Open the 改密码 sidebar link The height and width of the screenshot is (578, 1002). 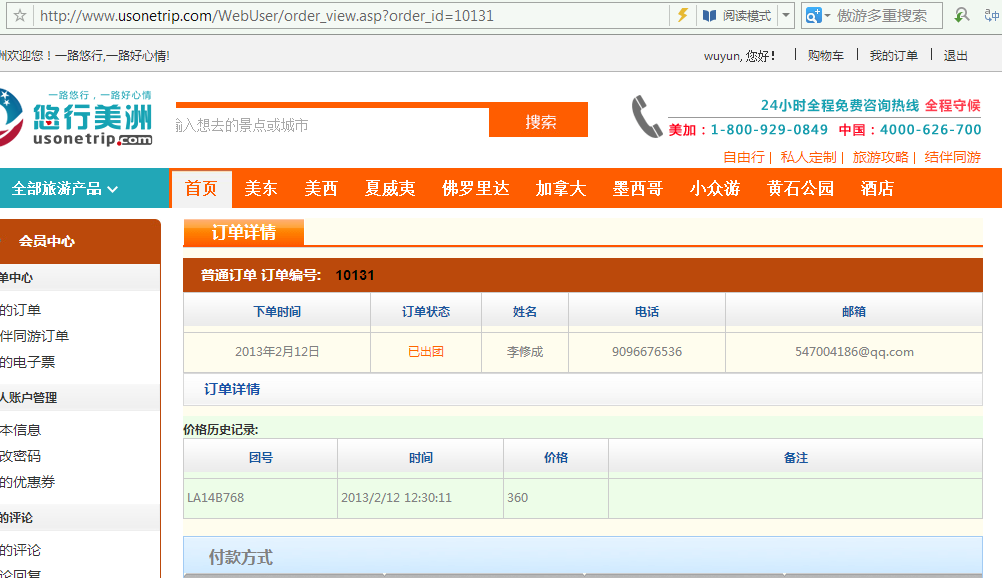[x=20, y=456]
